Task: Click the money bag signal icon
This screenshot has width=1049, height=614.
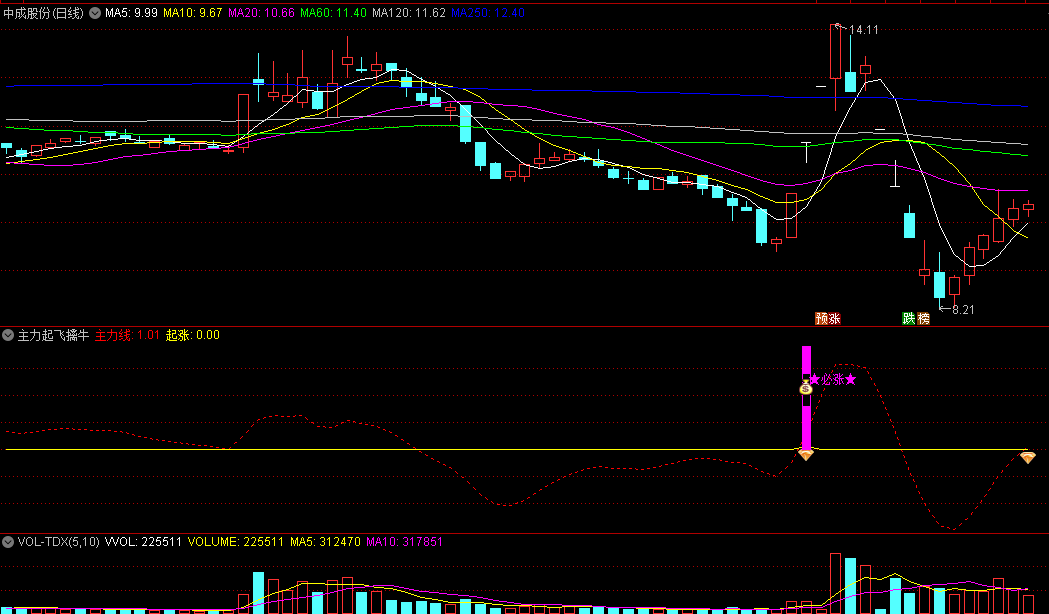Action: (806, 387)
